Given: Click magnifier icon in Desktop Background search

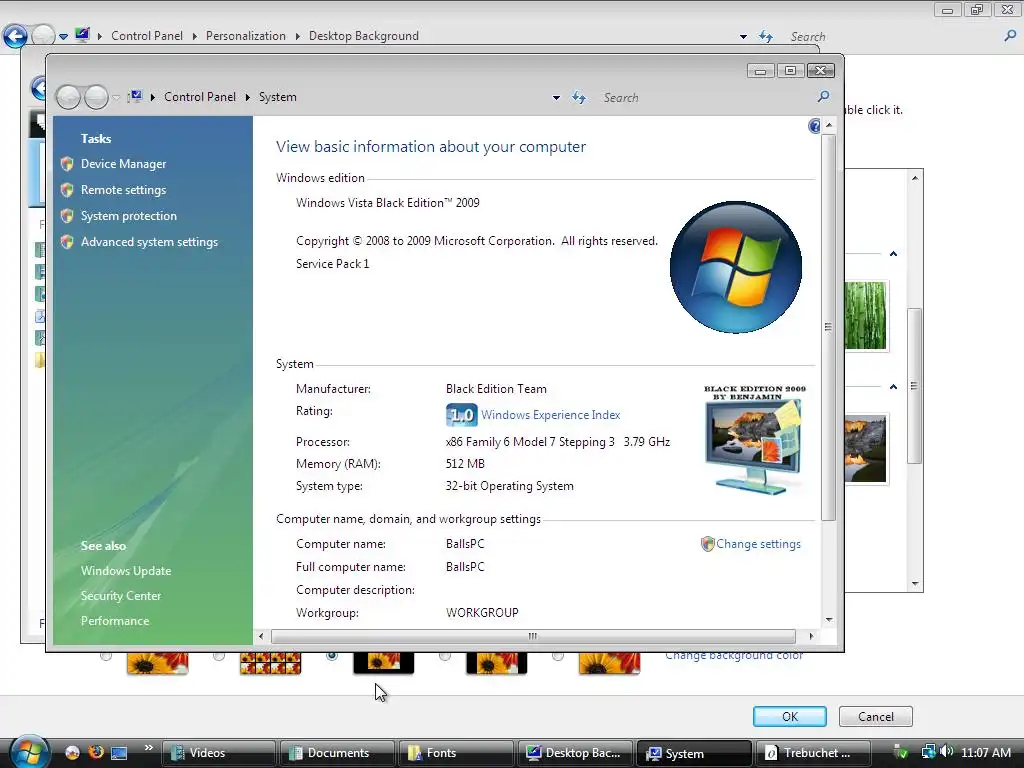Looking at the screenshot, I should coord(1010,36).
